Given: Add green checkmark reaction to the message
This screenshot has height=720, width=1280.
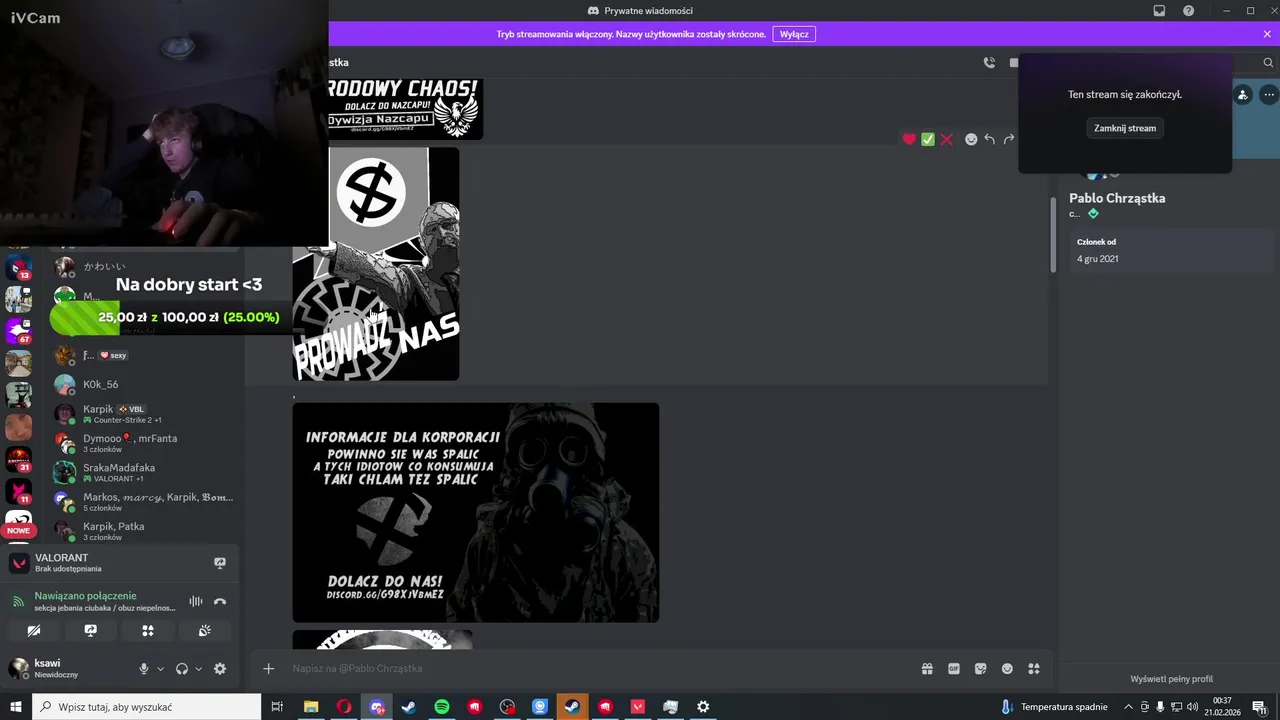Looking at the screenshot, I should [928, 139].
